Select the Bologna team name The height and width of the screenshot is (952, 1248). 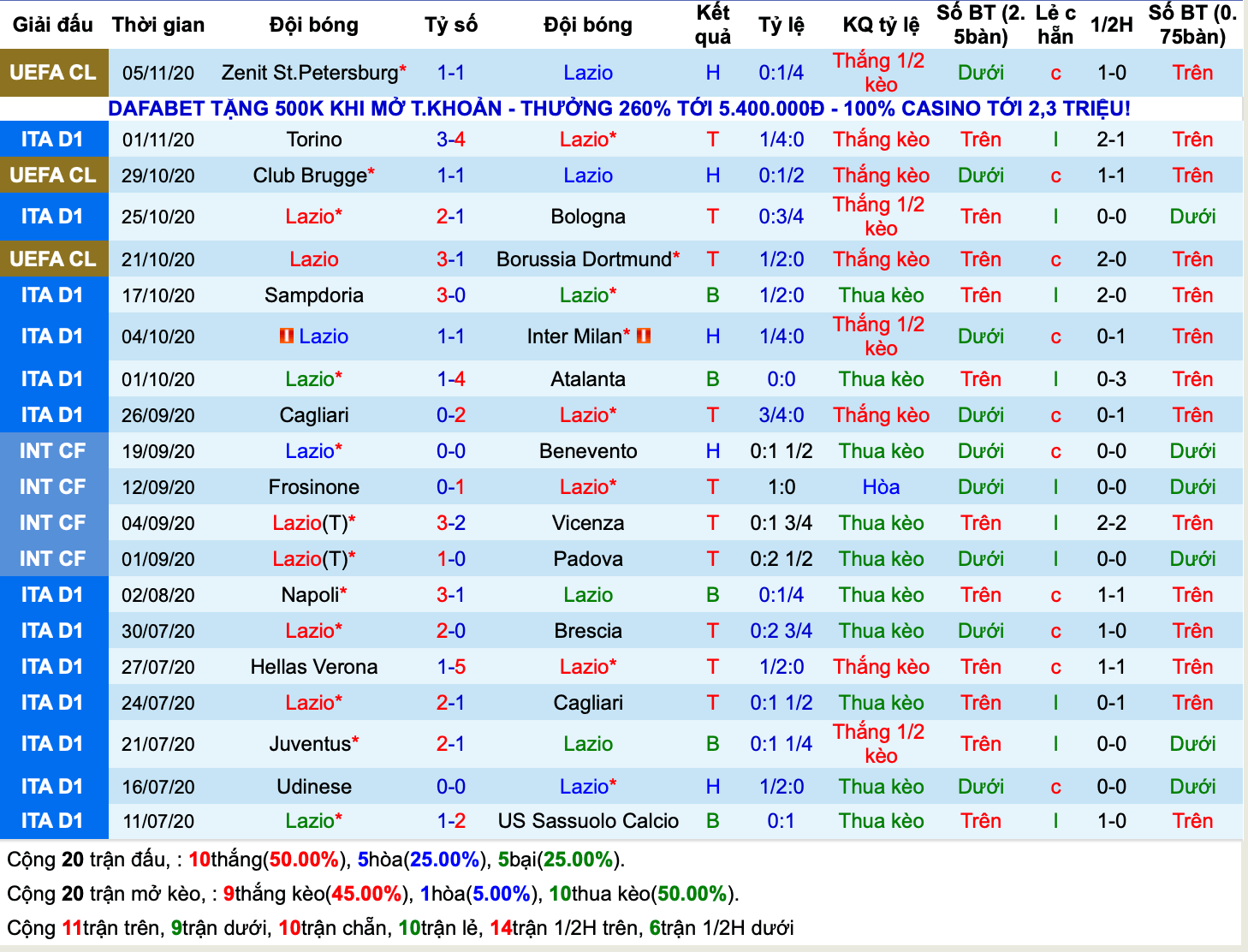coord(588,217)
